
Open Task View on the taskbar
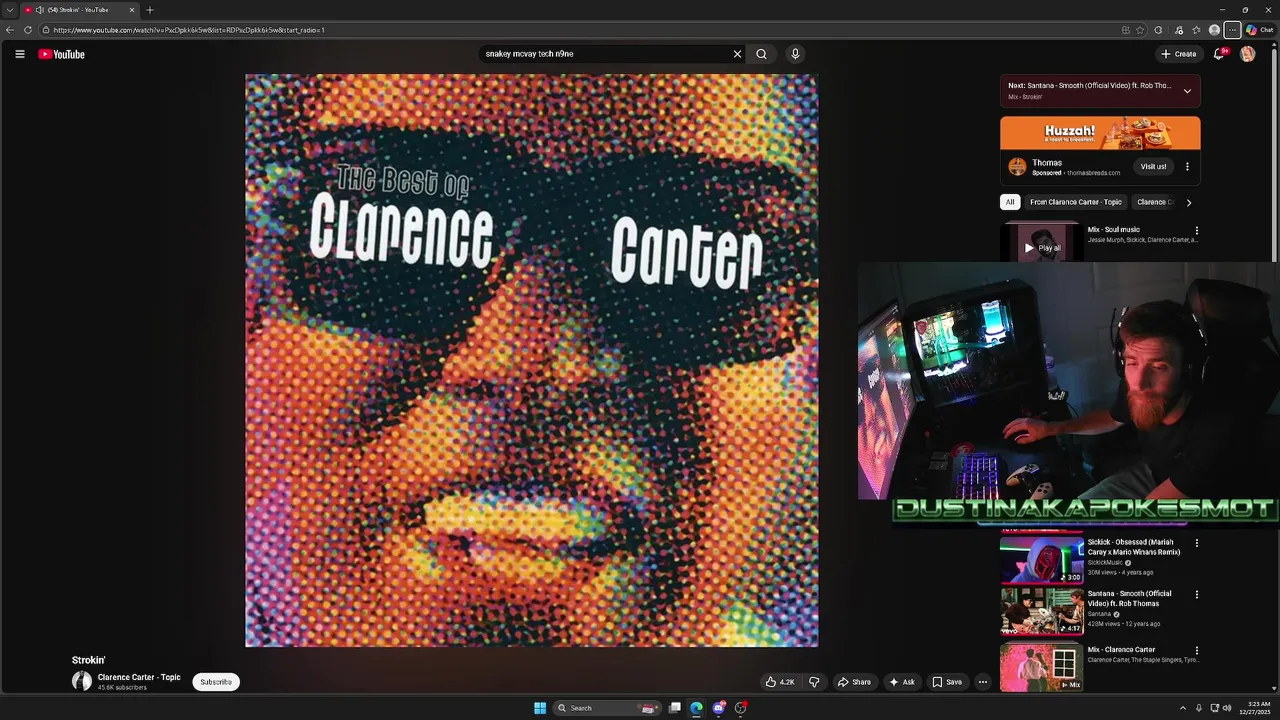point(675,708)
